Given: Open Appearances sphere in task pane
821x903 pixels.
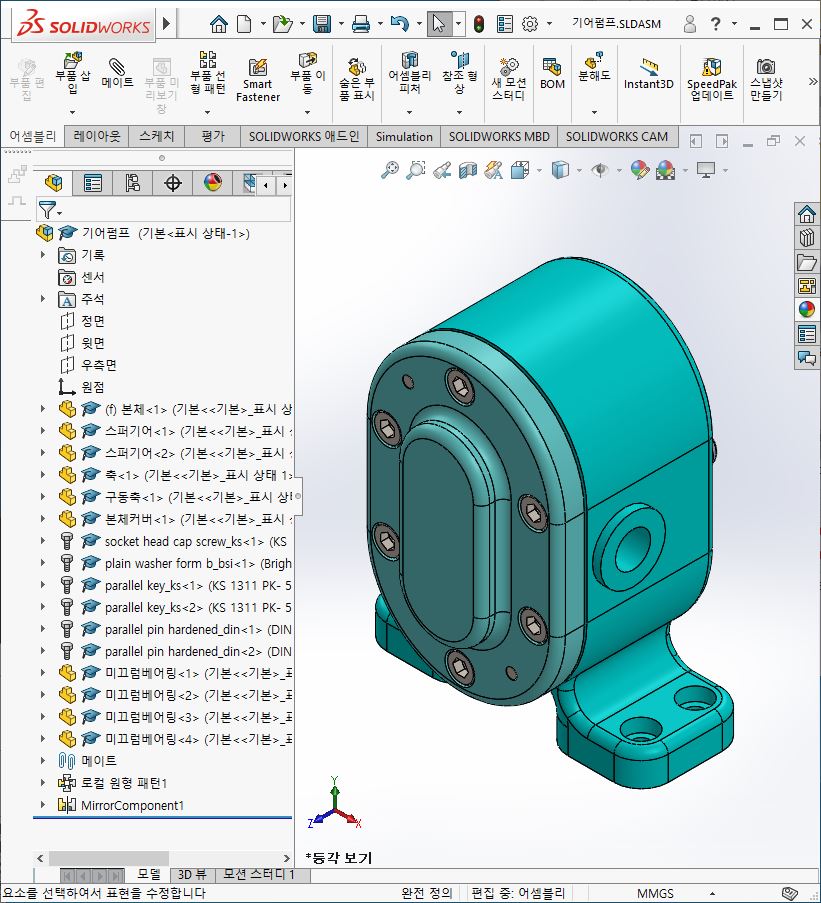Looking at the screenshot, I should [807, 309].
